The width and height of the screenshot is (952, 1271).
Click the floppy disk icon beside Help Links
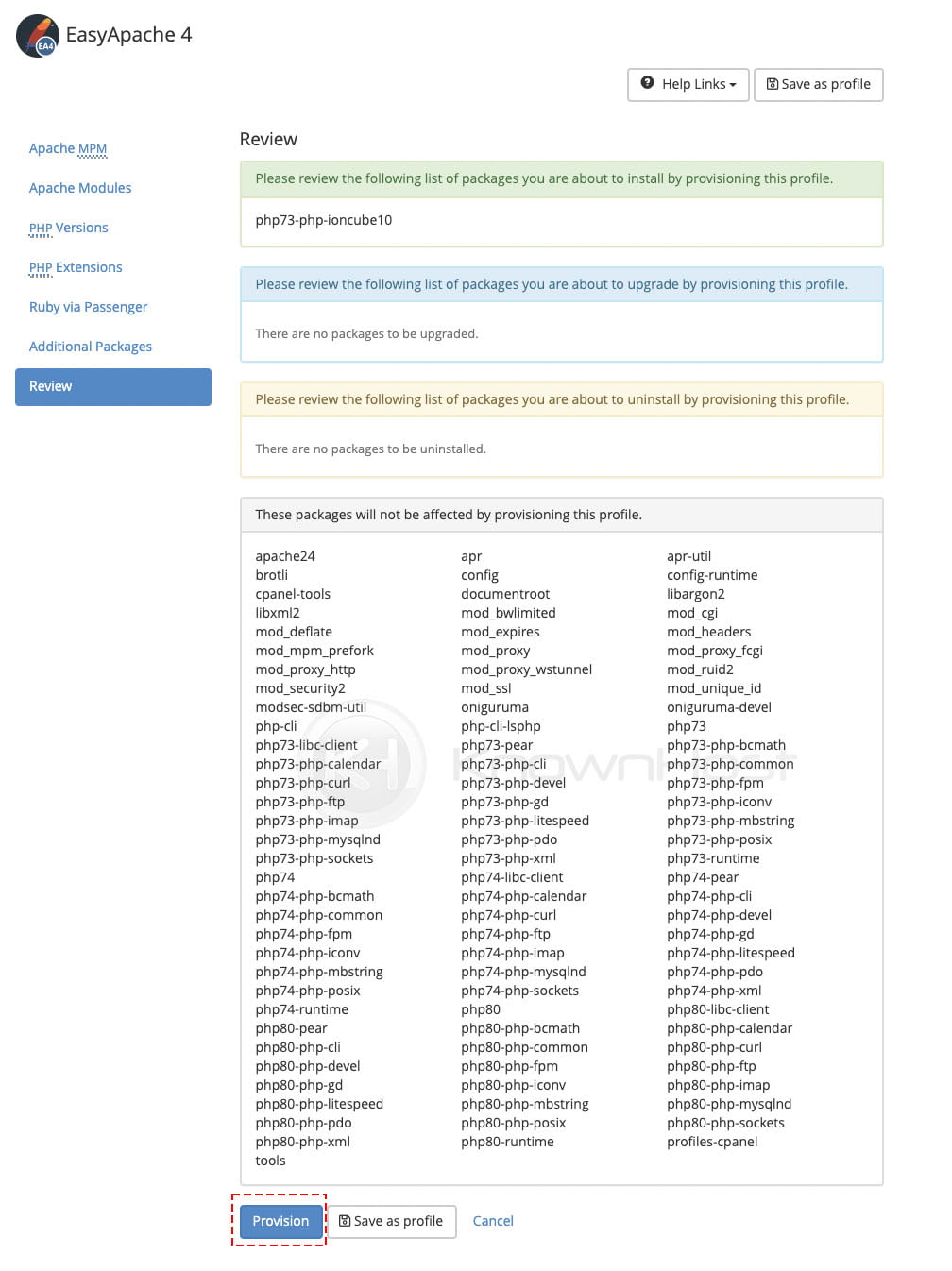[772, 84]
